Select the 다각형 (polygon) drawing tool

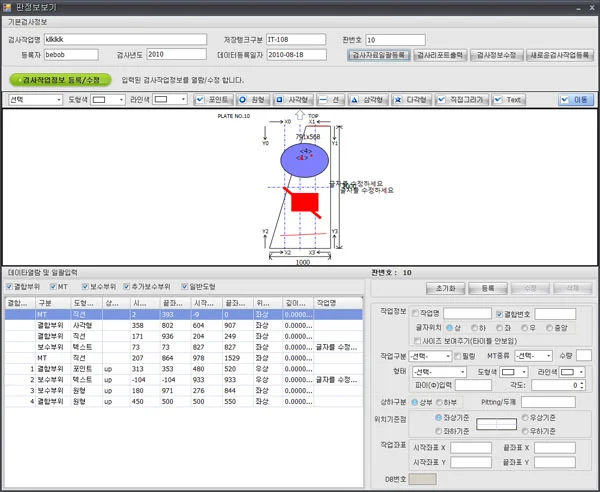412,100
